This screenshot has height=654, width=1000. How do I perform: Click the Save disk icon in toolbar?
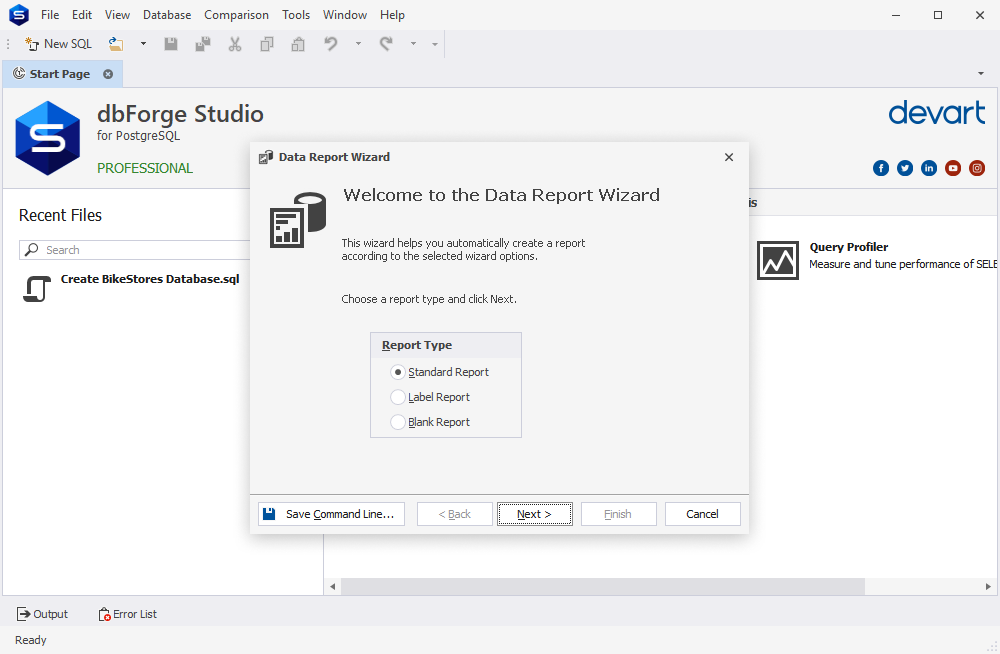171,44
